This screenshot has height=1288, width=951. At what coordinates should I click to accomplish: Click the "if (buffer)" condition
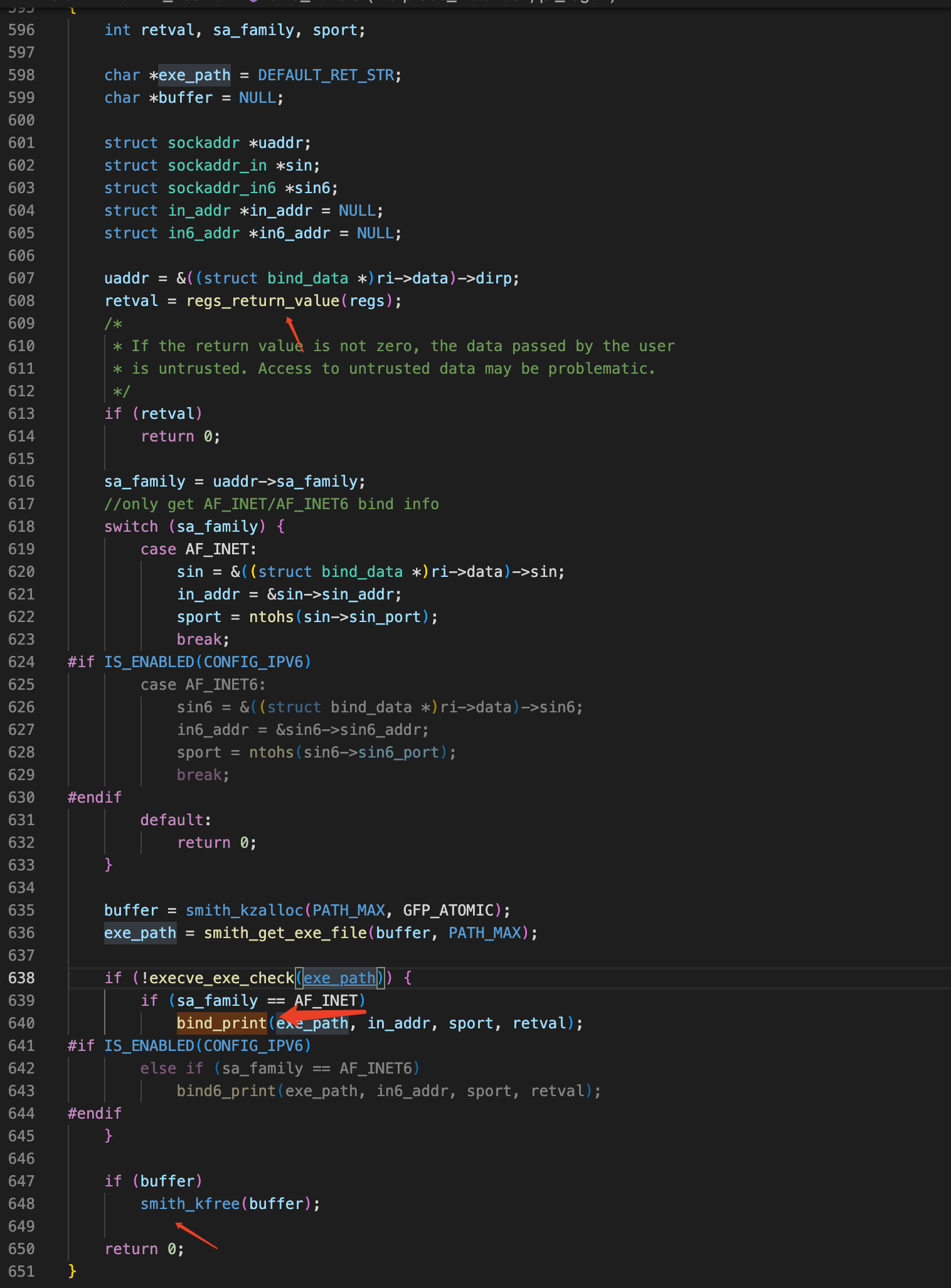(x=154, y=1181)
